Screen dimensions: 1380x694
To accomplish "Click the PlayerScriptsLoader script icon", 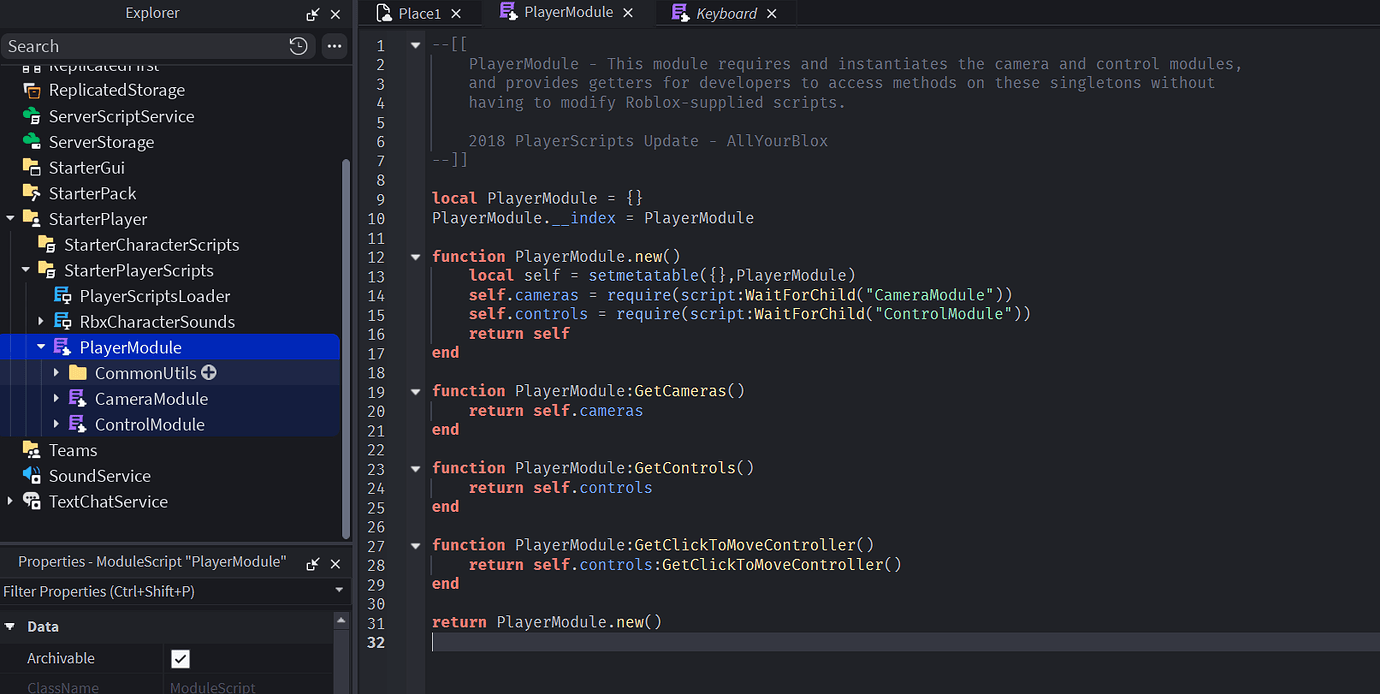I will pos(62,296).
